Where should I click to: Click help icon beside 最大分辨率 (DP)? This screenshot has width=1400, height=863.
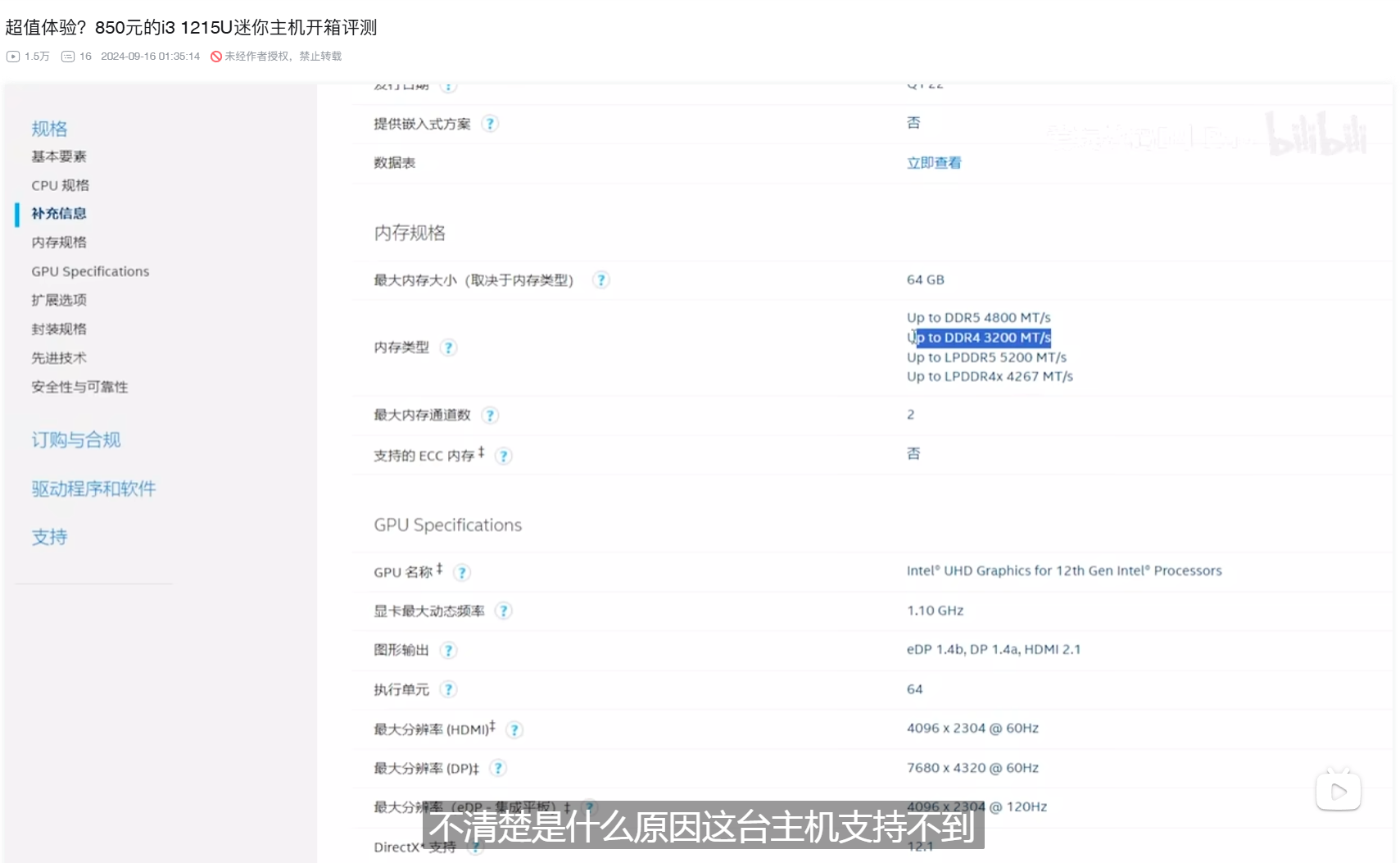click(x=498, y=768)
